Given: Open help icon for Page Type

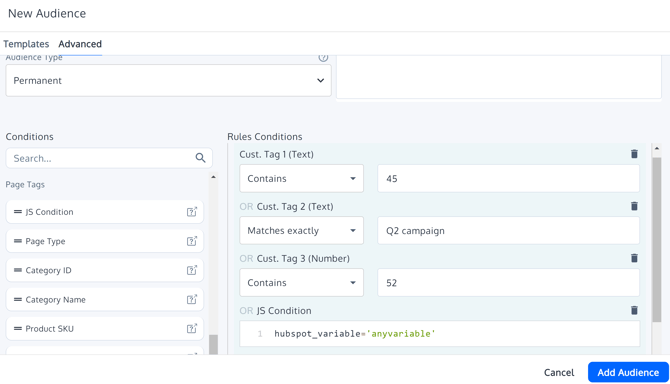Looking at the screenshot, I should [192, 241].
